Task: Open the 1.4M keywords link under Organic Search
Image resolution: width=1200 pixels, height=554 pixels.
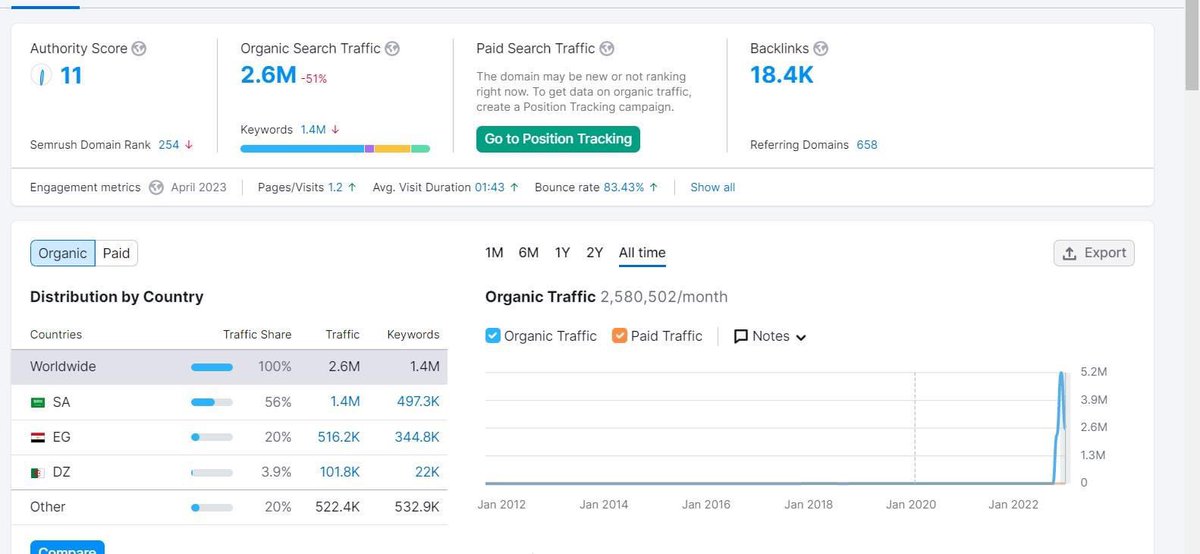Action: (313, 130)
